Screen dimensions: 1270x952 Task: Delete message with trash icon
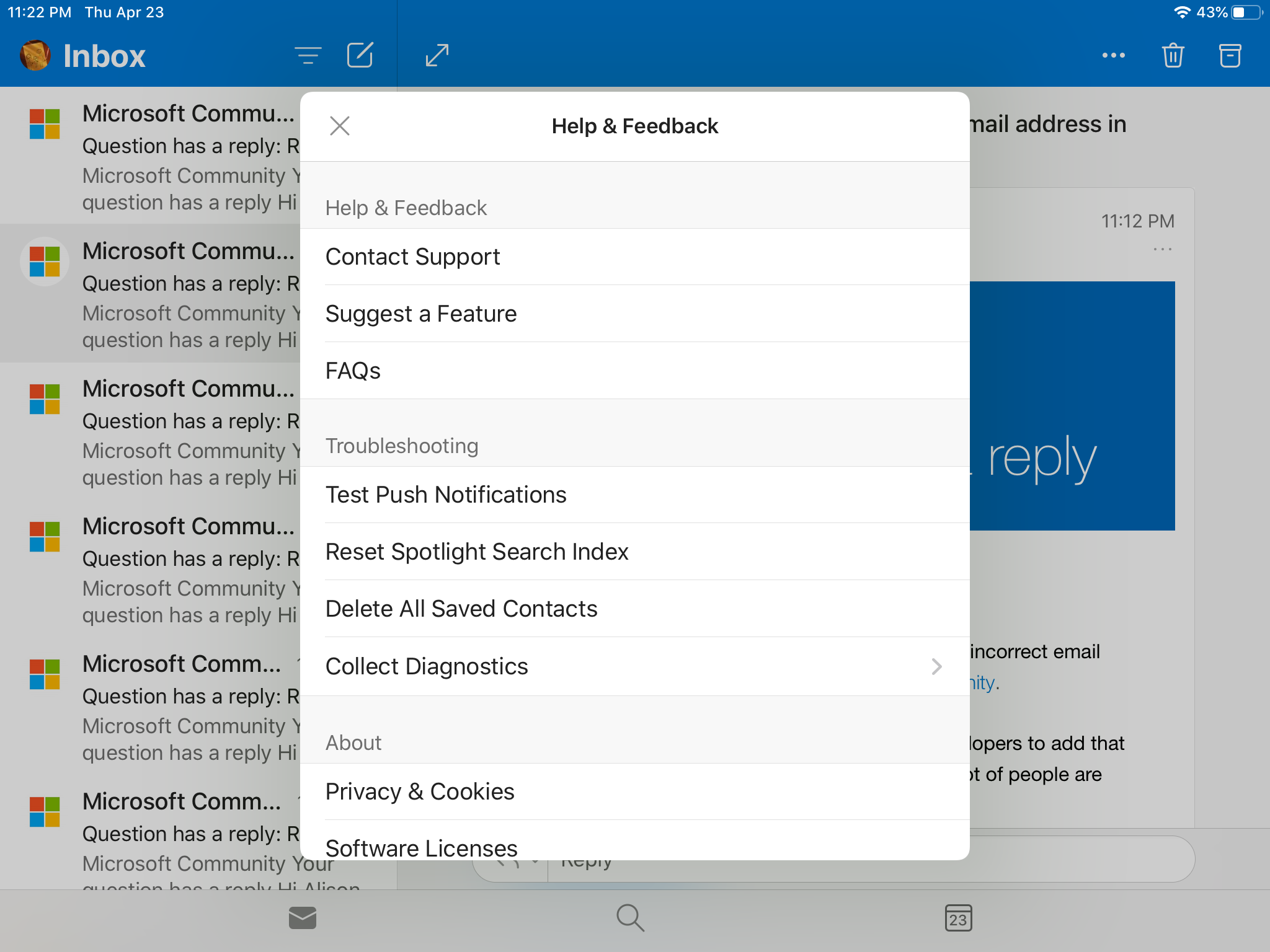pos(1173,55)
